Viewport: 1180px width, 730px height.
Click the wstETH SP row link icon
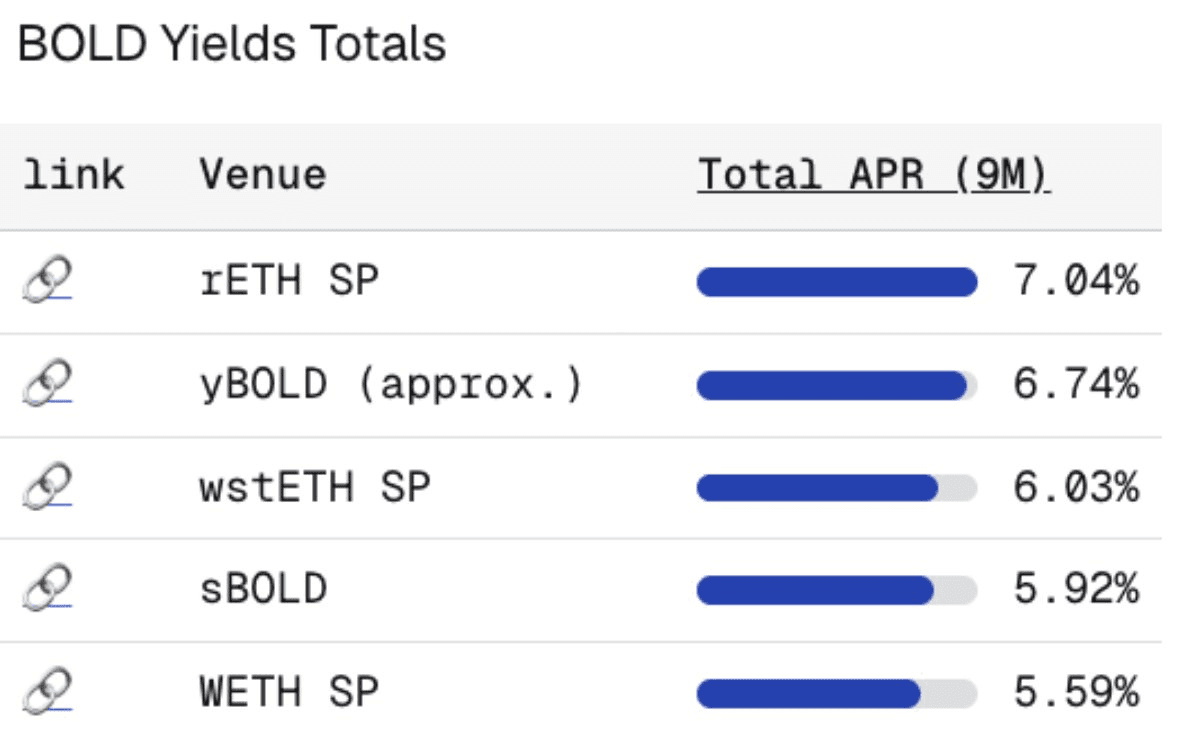click(x=47, y=487)
